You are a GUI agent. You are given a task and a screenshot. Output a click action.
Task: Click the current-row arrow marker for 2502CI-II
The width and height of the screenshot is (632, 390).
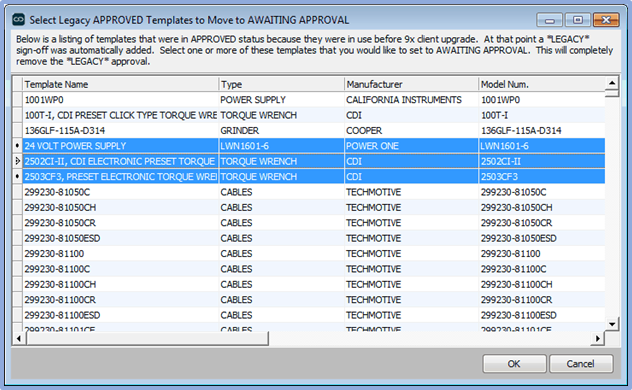click(17, 161)
